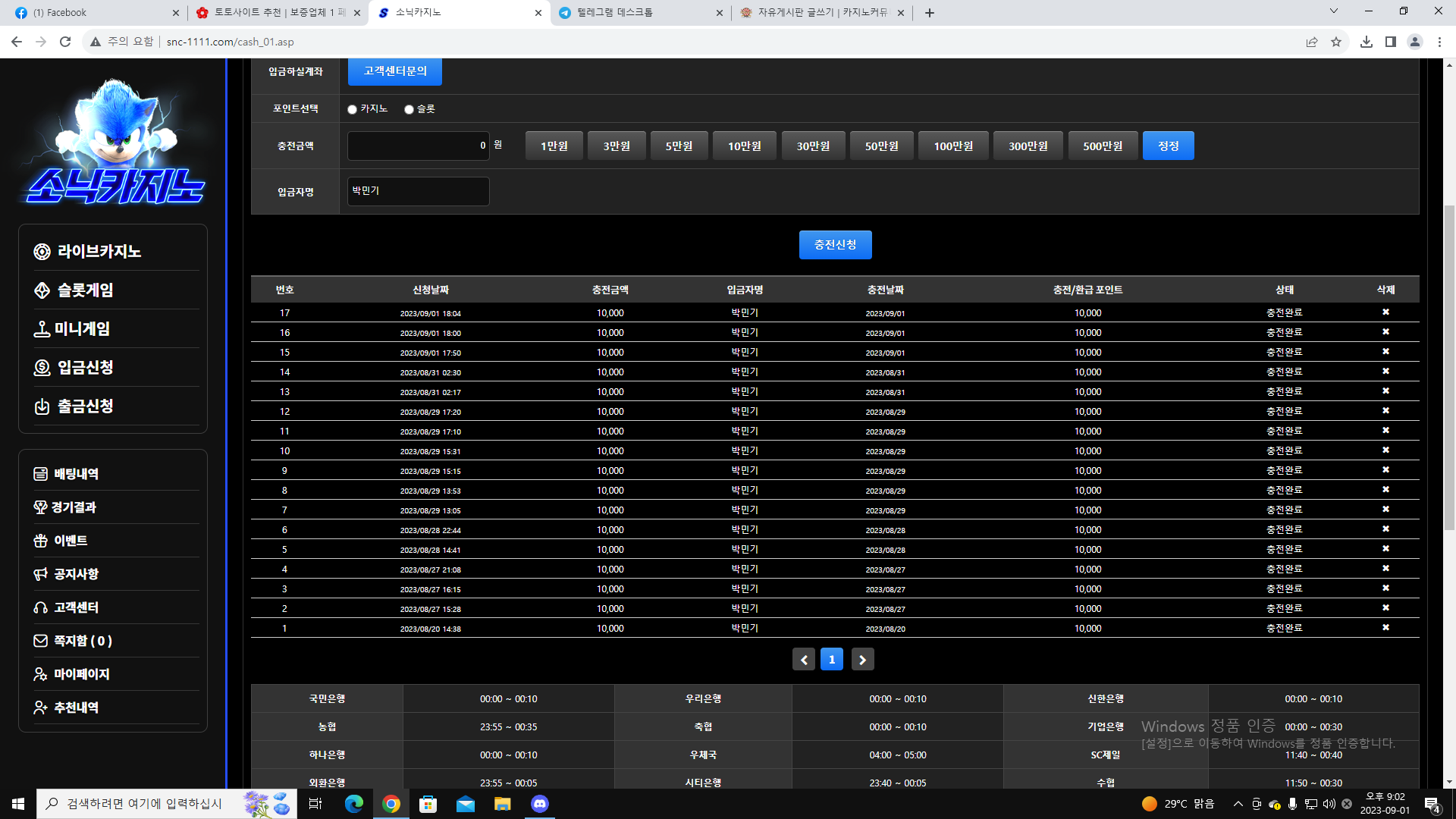Viewport: 1456px width, 819px height.
Task: Open the 출금신청 sidebar menu
Action: 85,406
